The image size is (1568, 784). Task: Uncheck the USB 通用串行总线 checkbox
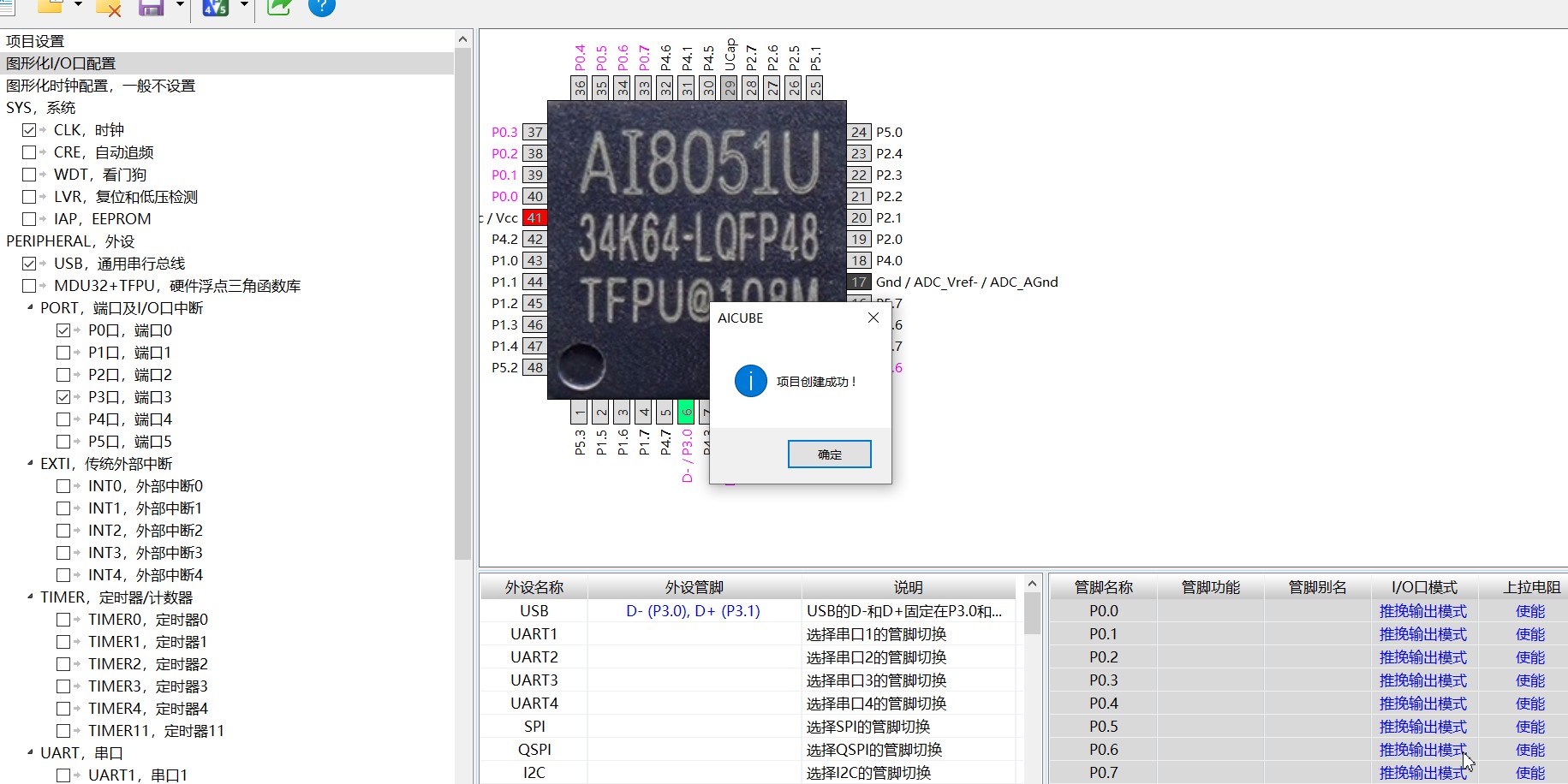point(30,263)
